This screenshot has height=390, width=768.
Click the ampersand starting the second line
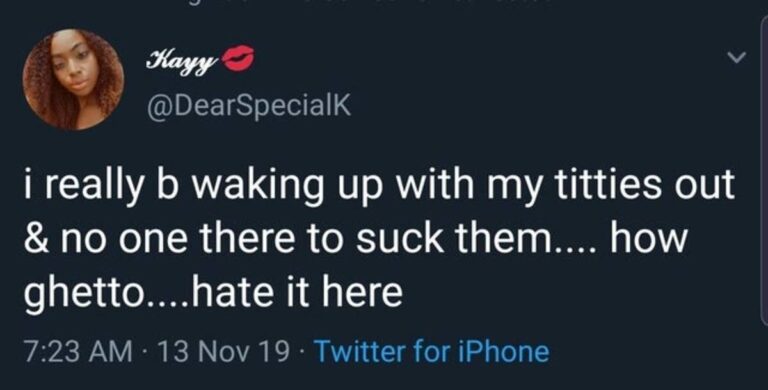pos(38,239)
